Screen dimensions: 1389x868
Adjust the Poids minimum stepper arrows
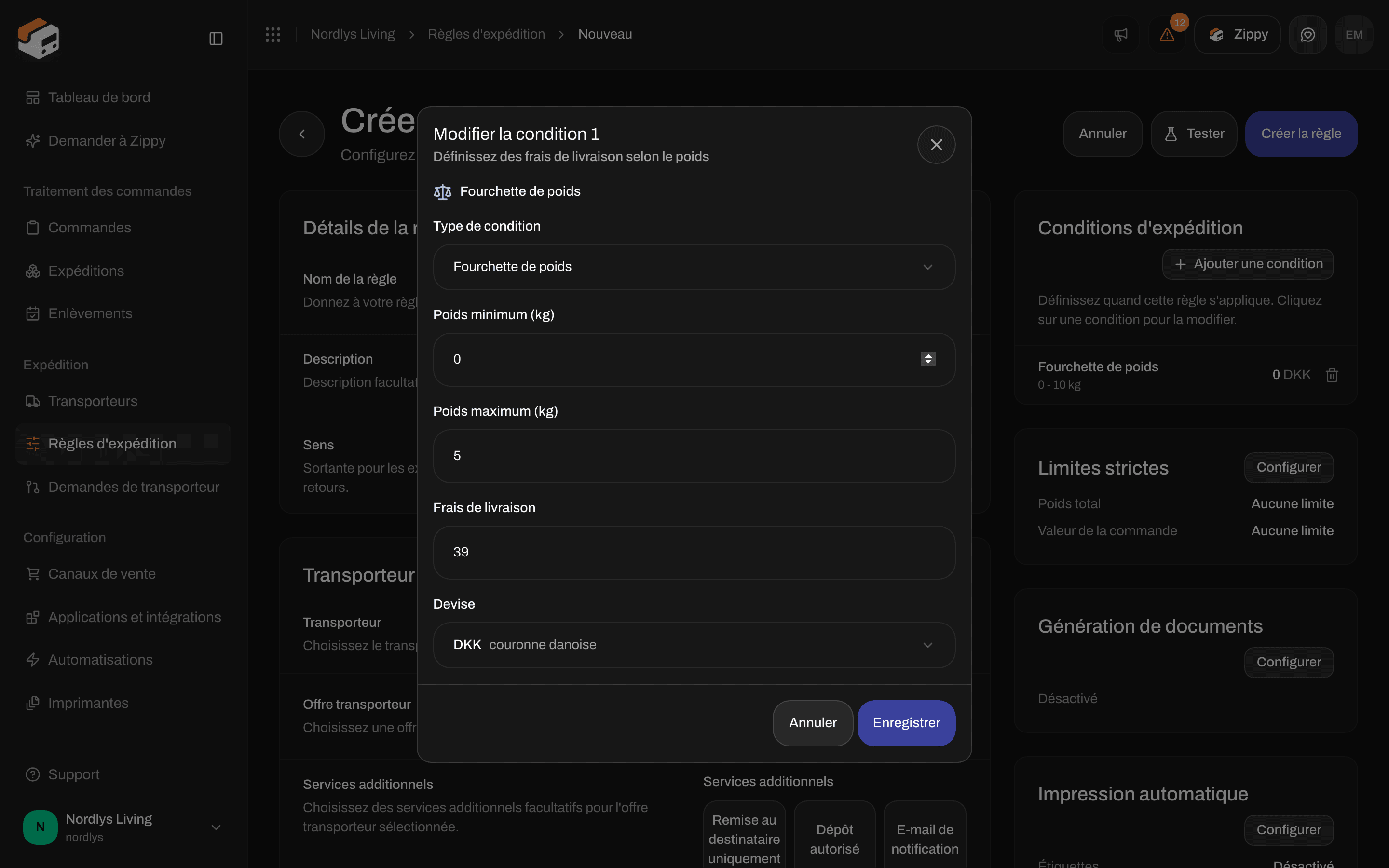click(928, 359)
